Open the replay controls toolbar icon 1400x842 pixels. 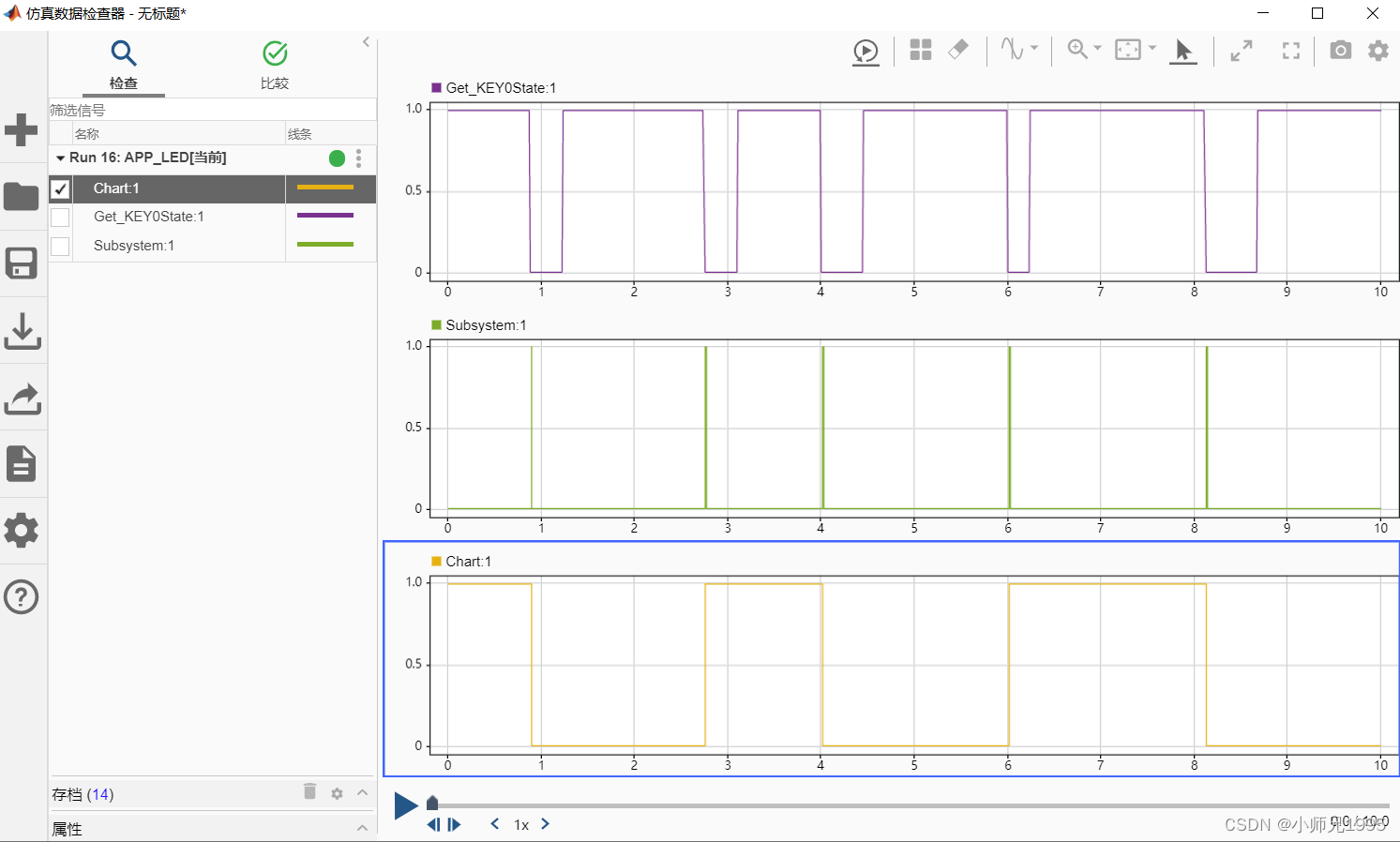865,51
